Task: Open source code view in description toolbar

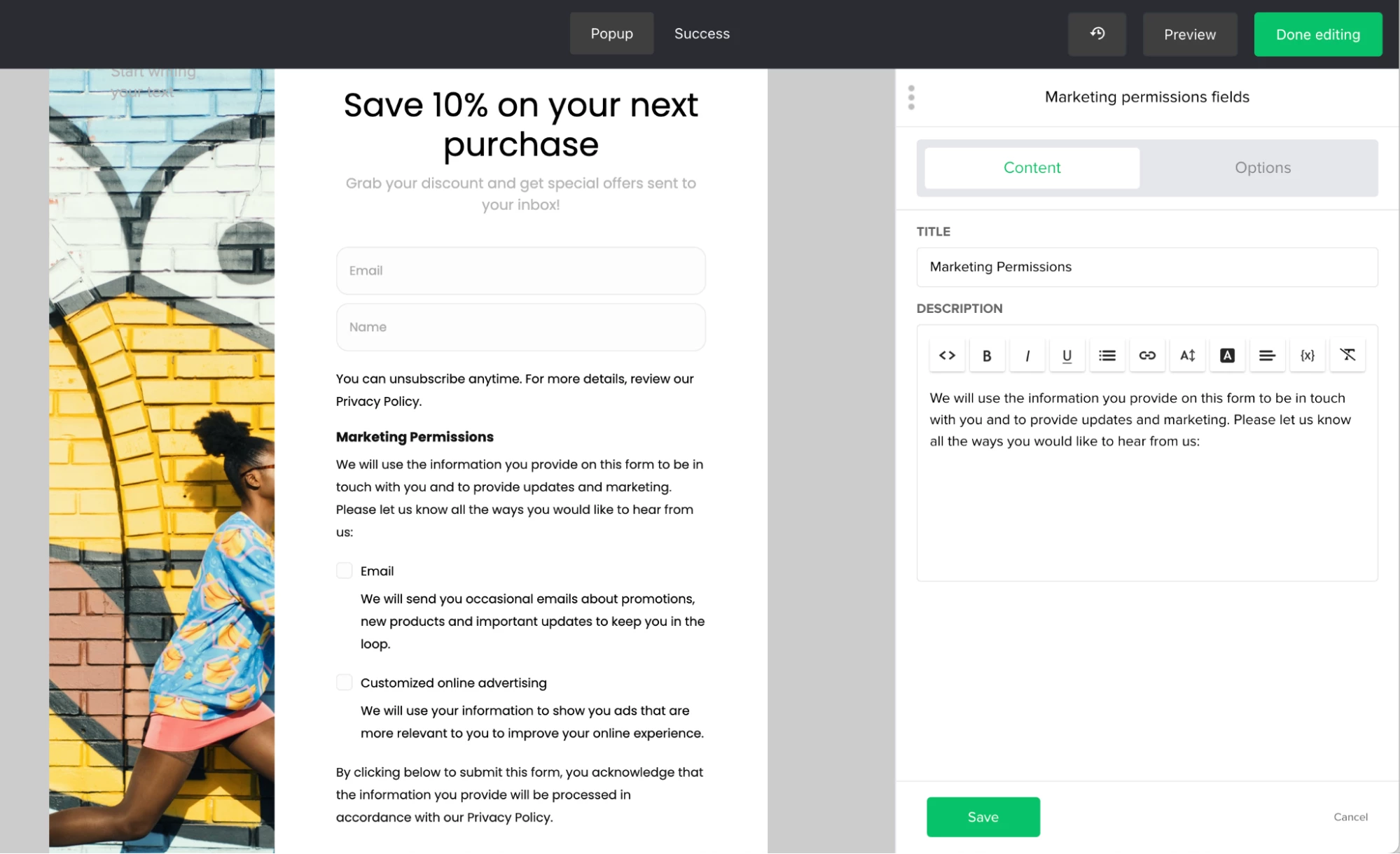Action: (x=947, y=356)
